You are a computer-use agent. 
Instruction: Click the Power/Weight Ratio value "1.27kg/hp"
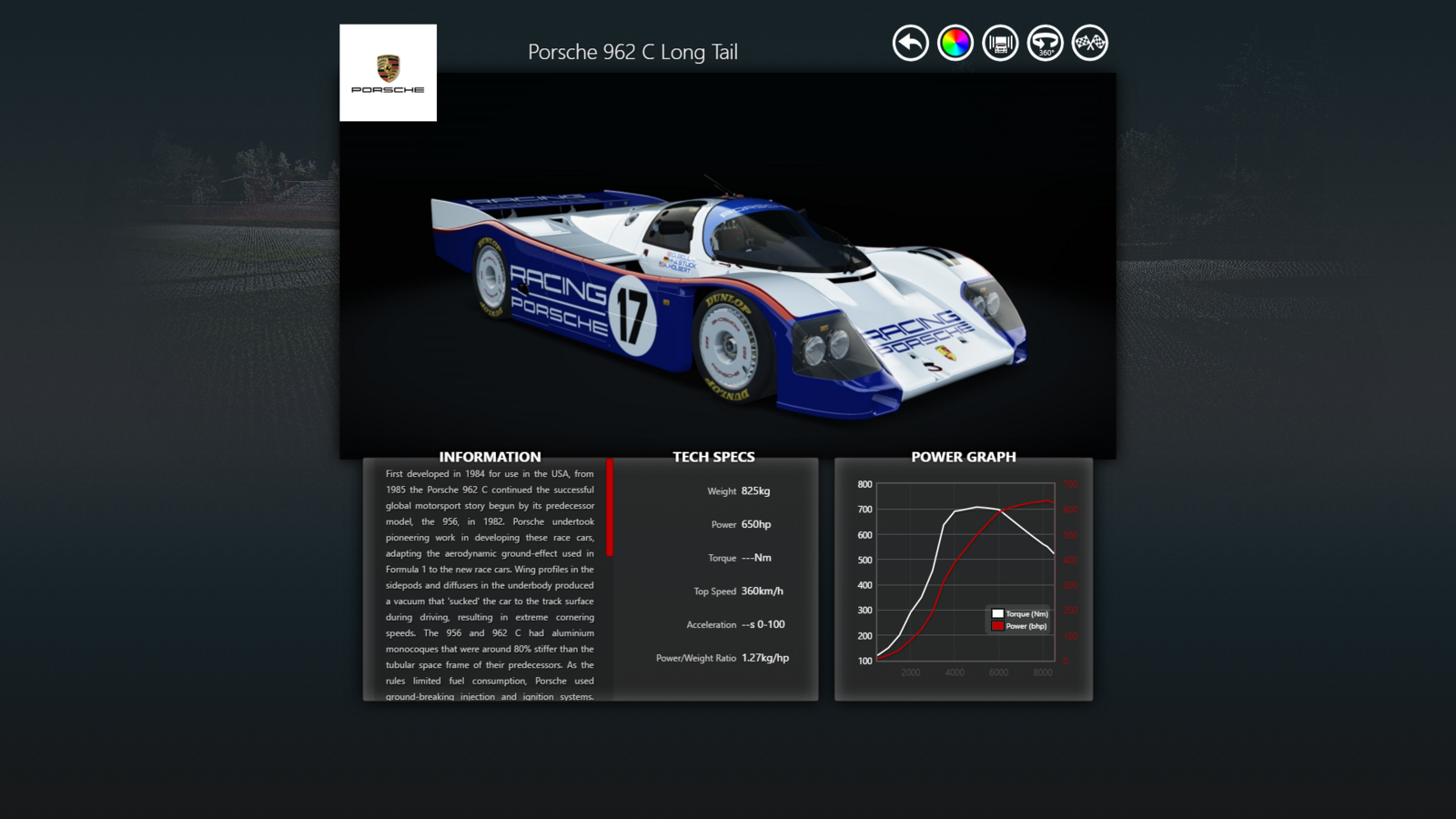click(x=765, y=658)
